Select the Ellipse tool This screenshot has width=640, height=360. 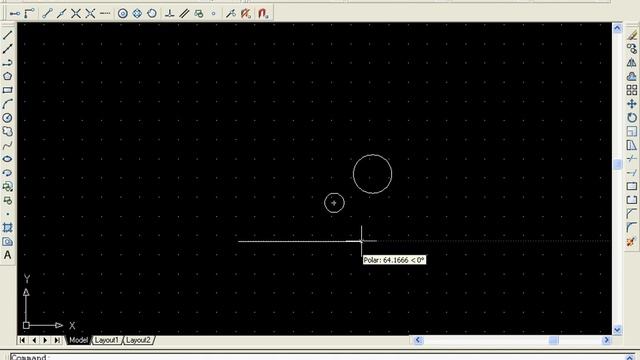coord(7,159)
